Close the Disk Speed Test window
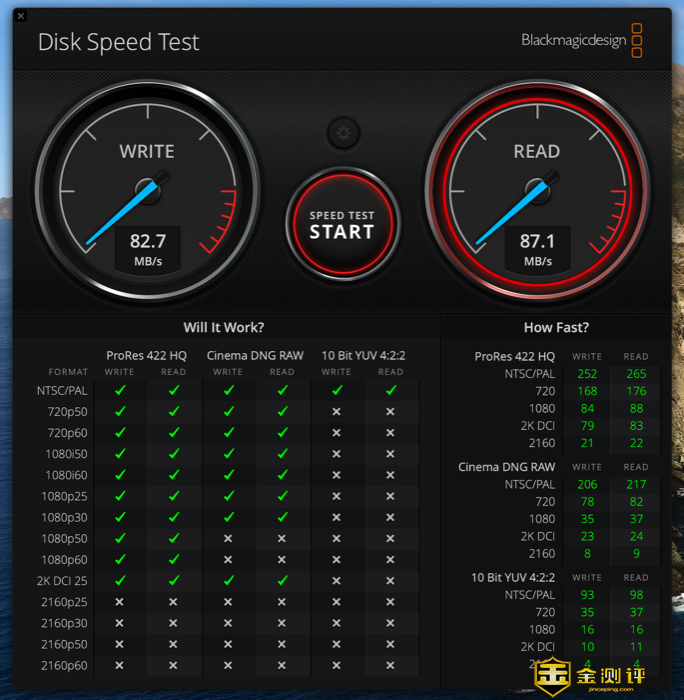The image size is (684, 700). tap(22, 16)
